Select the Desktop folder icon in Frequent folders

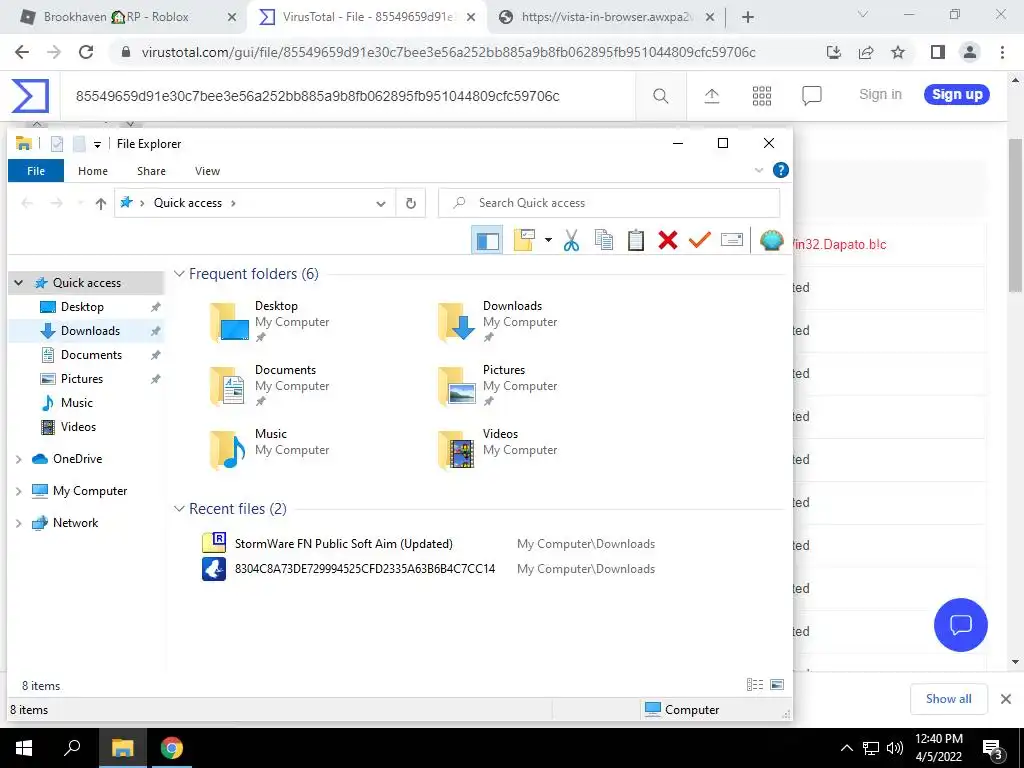click(x=229, y=322)
